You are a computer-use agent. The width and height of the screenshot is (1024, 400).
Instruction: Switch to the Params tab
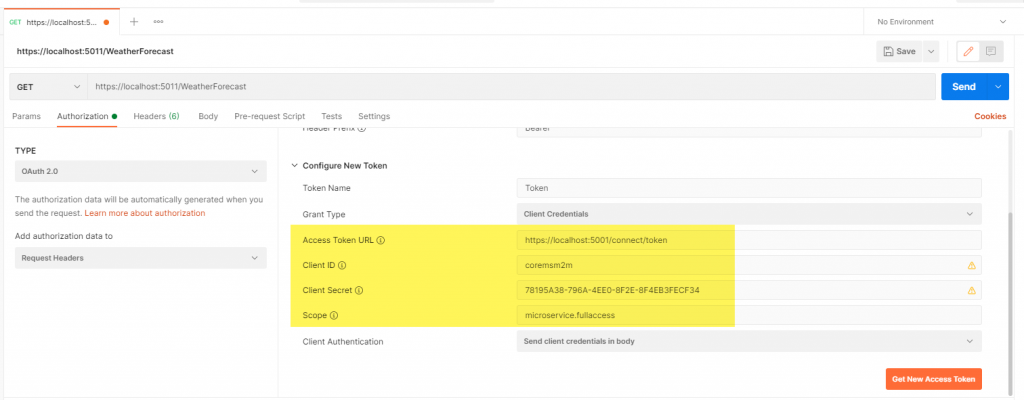(26, 116)
